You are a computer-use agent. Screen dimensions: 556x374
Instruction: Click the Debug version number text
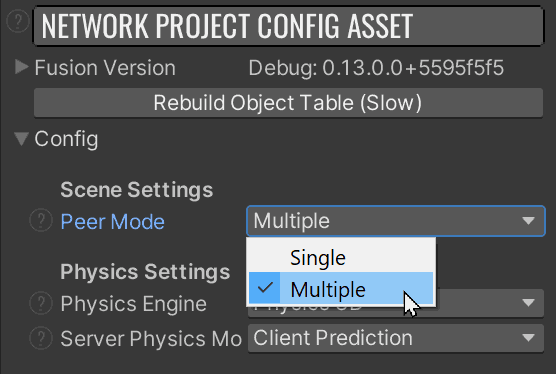point(376,68)
